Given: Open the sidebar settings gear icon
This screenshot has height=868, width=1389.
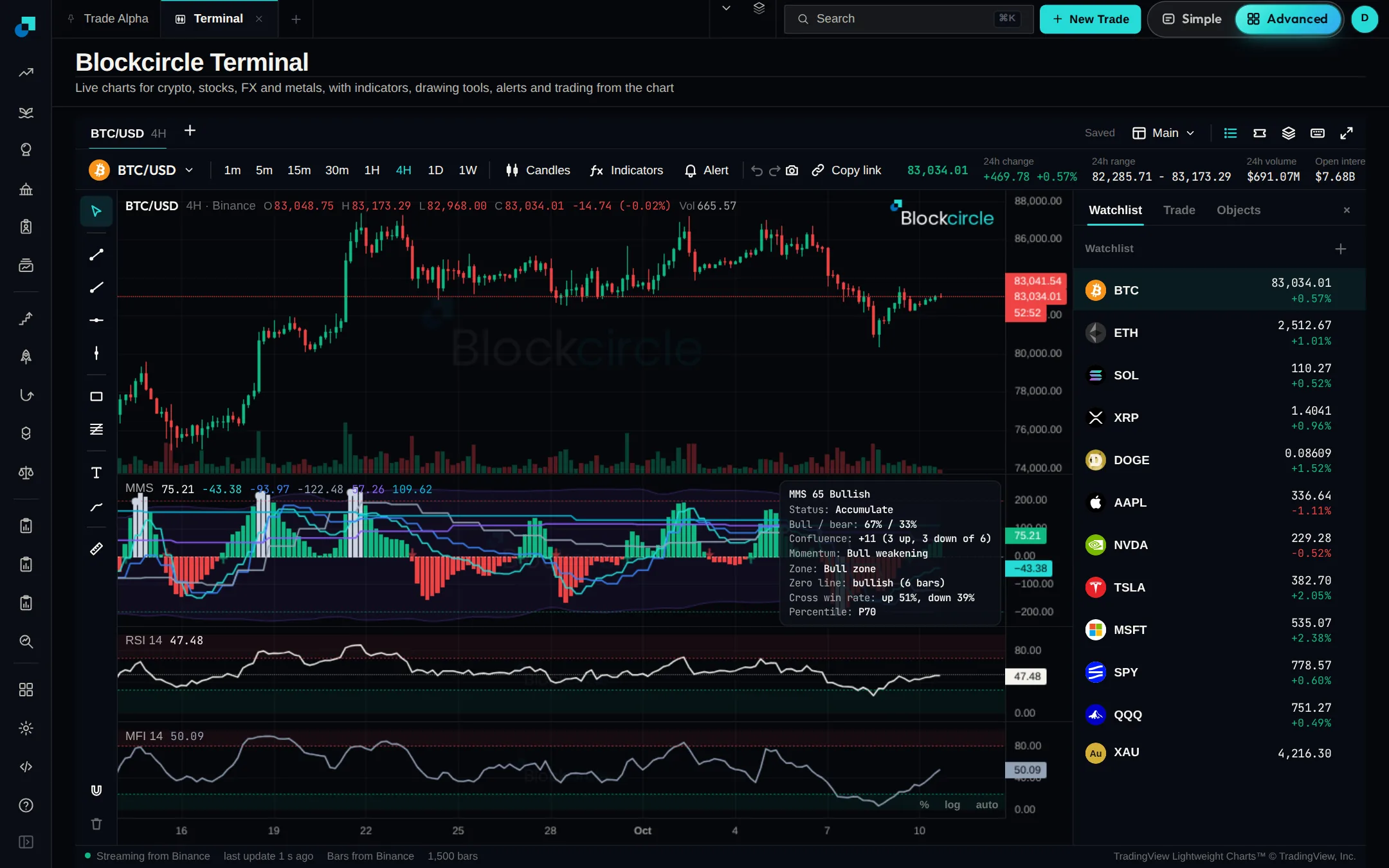Looking at the screenshot, I should [x=26, y=728].
